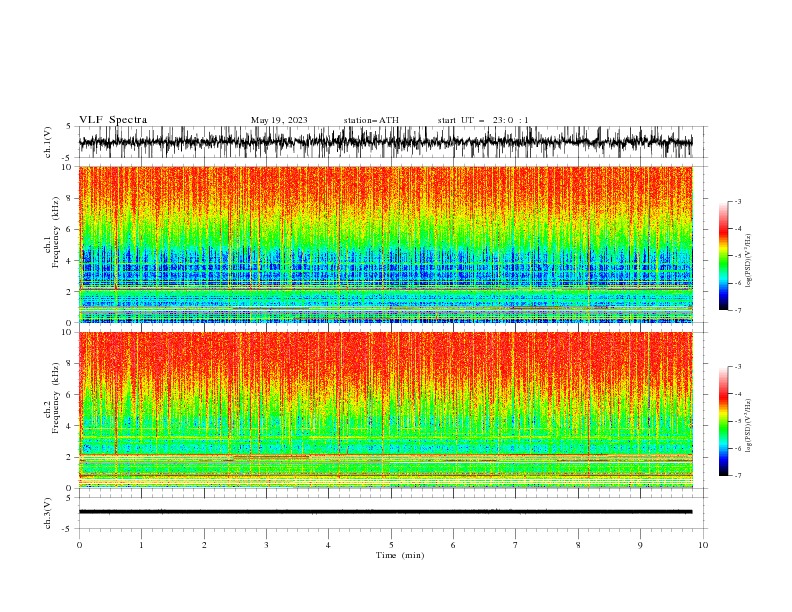This screenshot has width=792, height=612.
Task: Click the '4' kHz tick of ch.1 spectrogram
Action: [71, 261]
